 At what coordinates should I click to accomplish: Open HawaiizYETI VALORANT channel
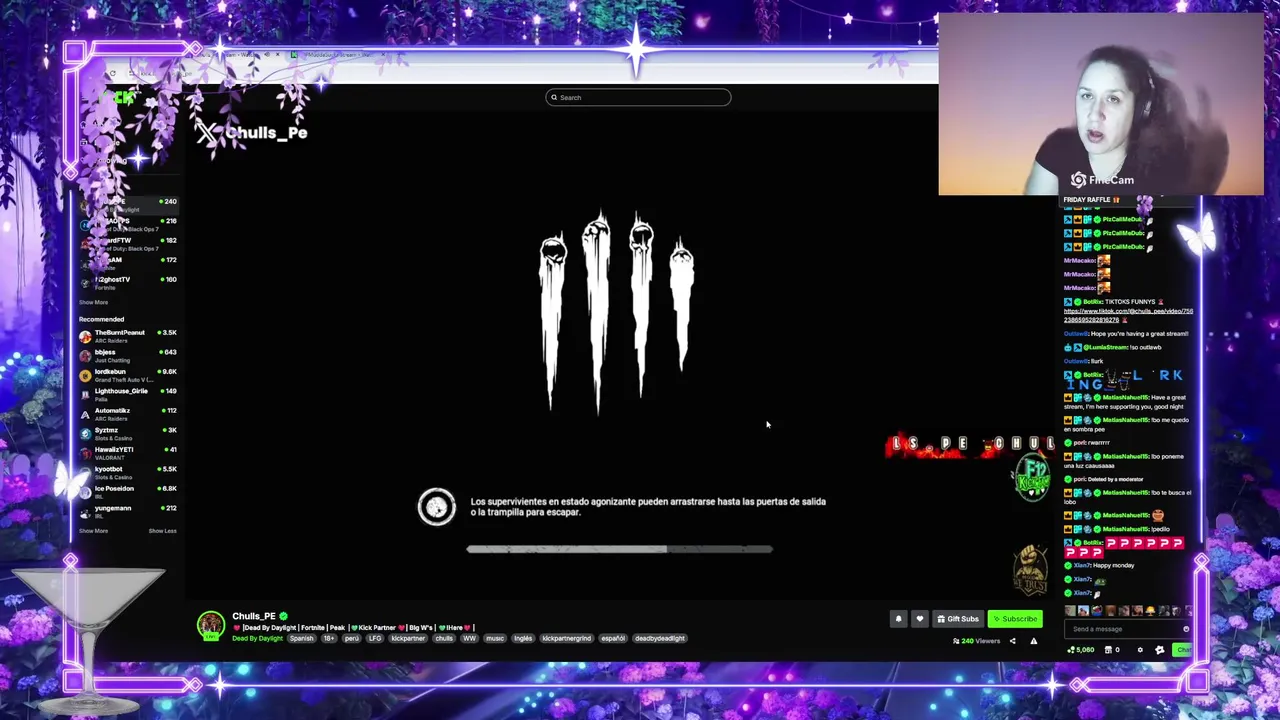click(x=129, y=453)
